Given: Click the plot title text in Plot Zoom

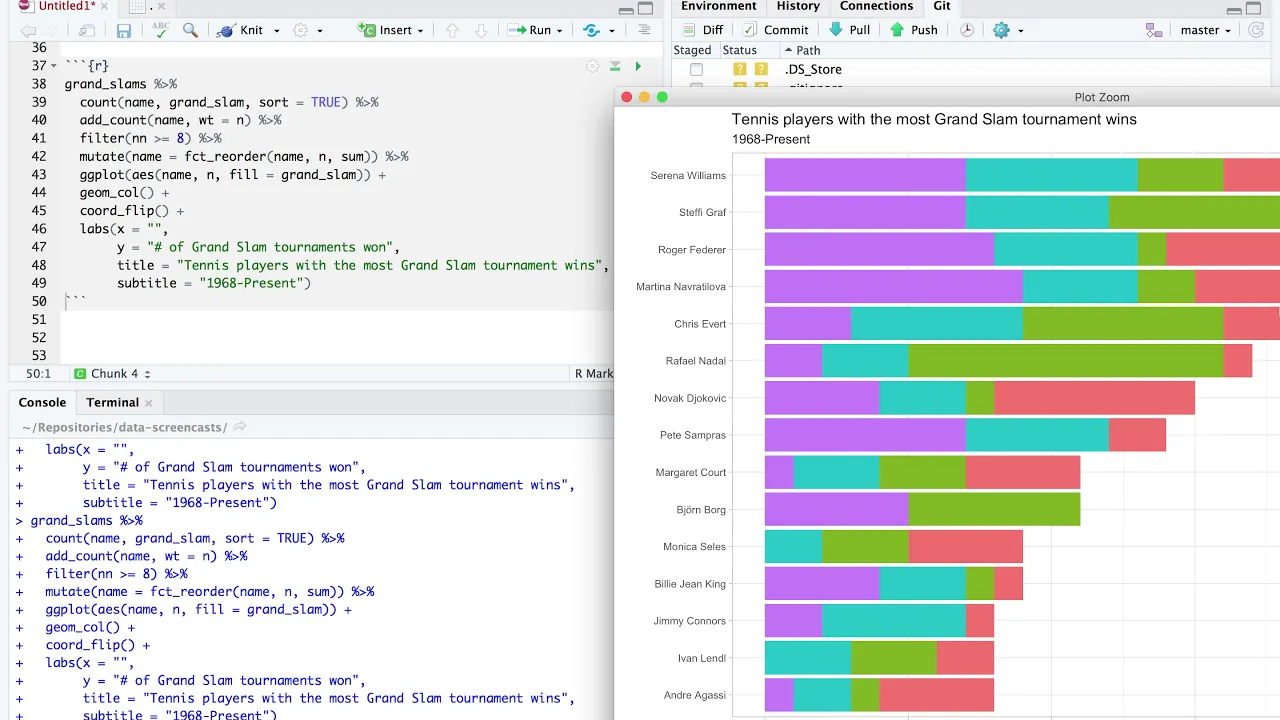Looking at the screenshot, I should (934, 119).
